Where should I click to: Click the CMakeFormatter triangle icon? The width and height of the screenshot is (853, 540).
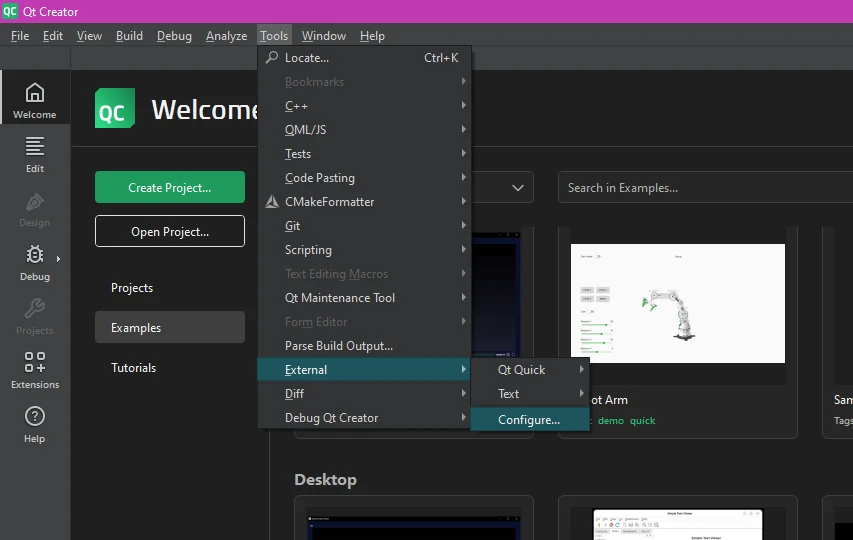point(272,202)
